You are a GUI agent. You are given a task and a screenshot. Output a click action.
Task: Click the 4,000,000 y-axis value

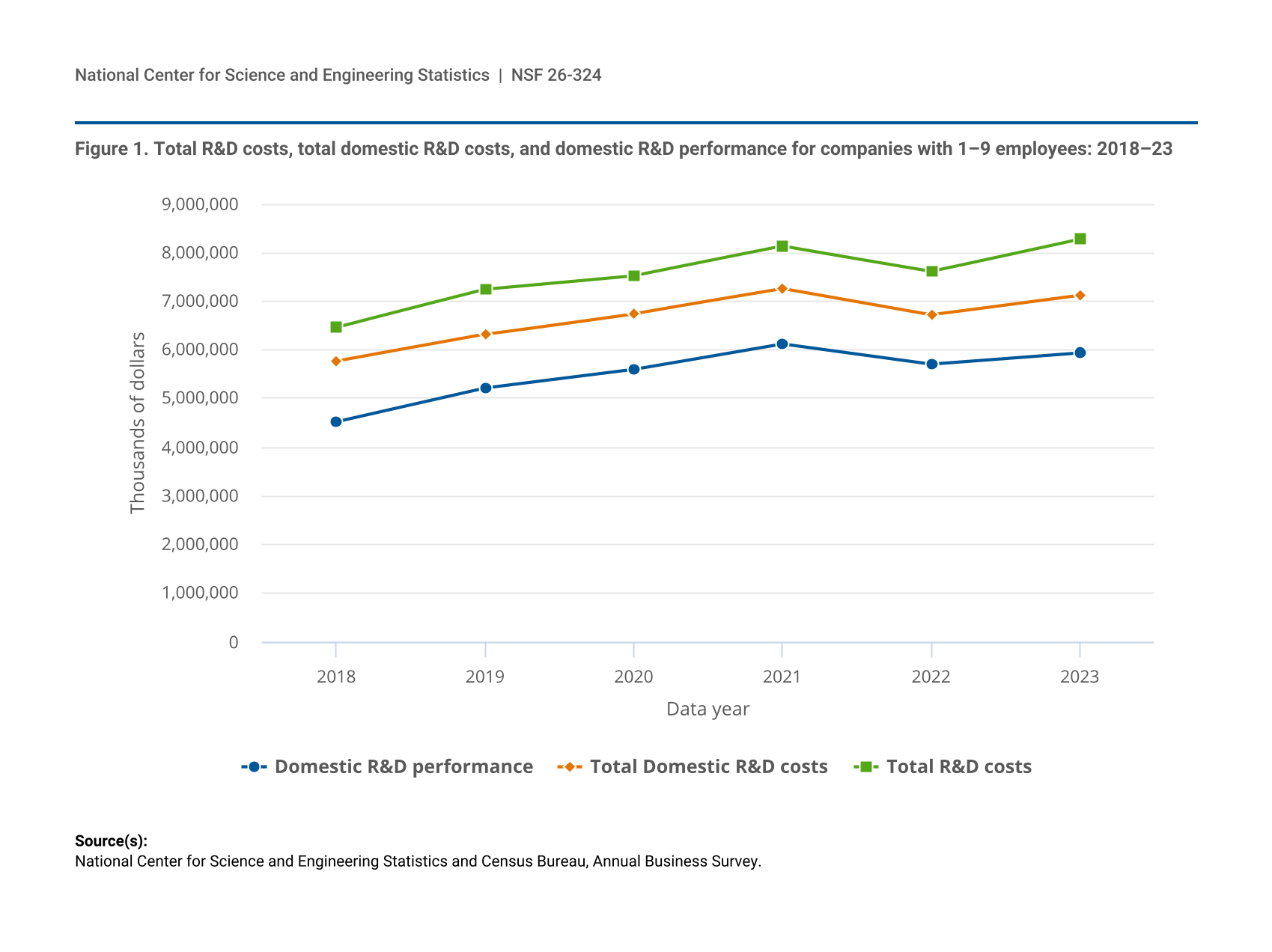(200, 448)
